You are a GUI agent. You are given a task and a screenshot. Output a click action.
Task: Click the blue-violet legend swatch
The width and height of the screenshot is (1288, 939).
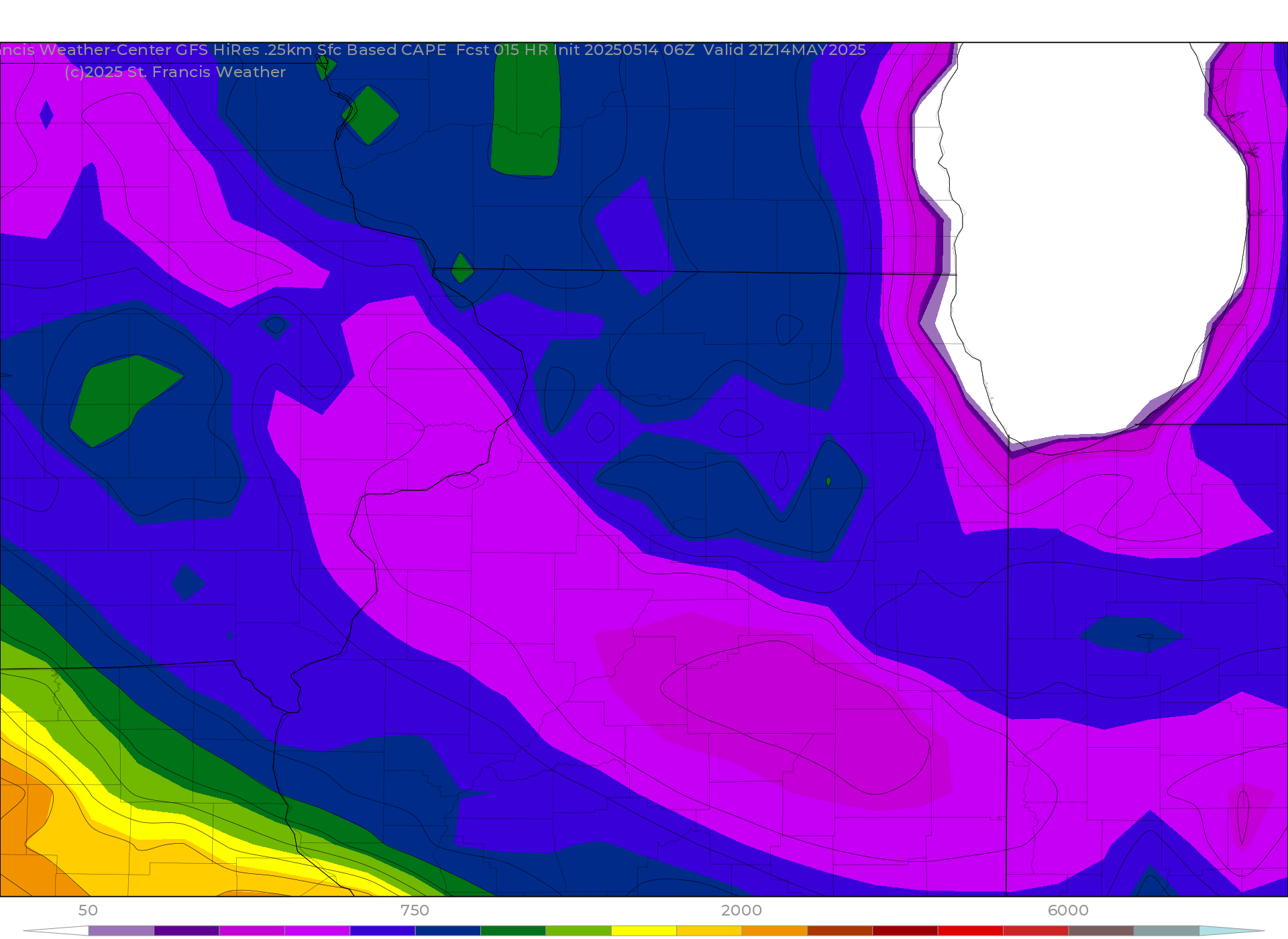coord(382,931)
